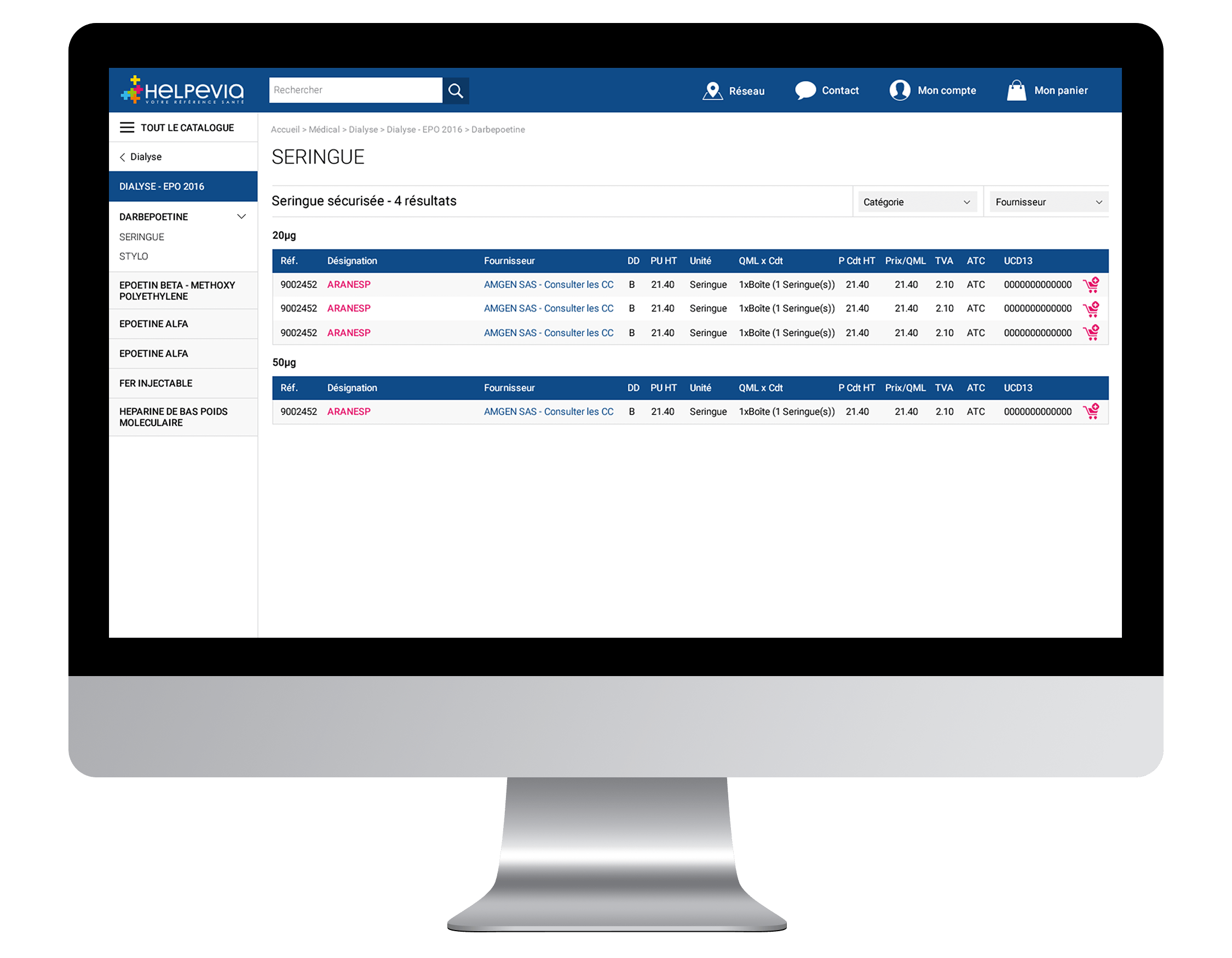Open the Réseau map pin icon
Screen dimensions: 1232x958
pyautogui.click(x=712, y=90)
